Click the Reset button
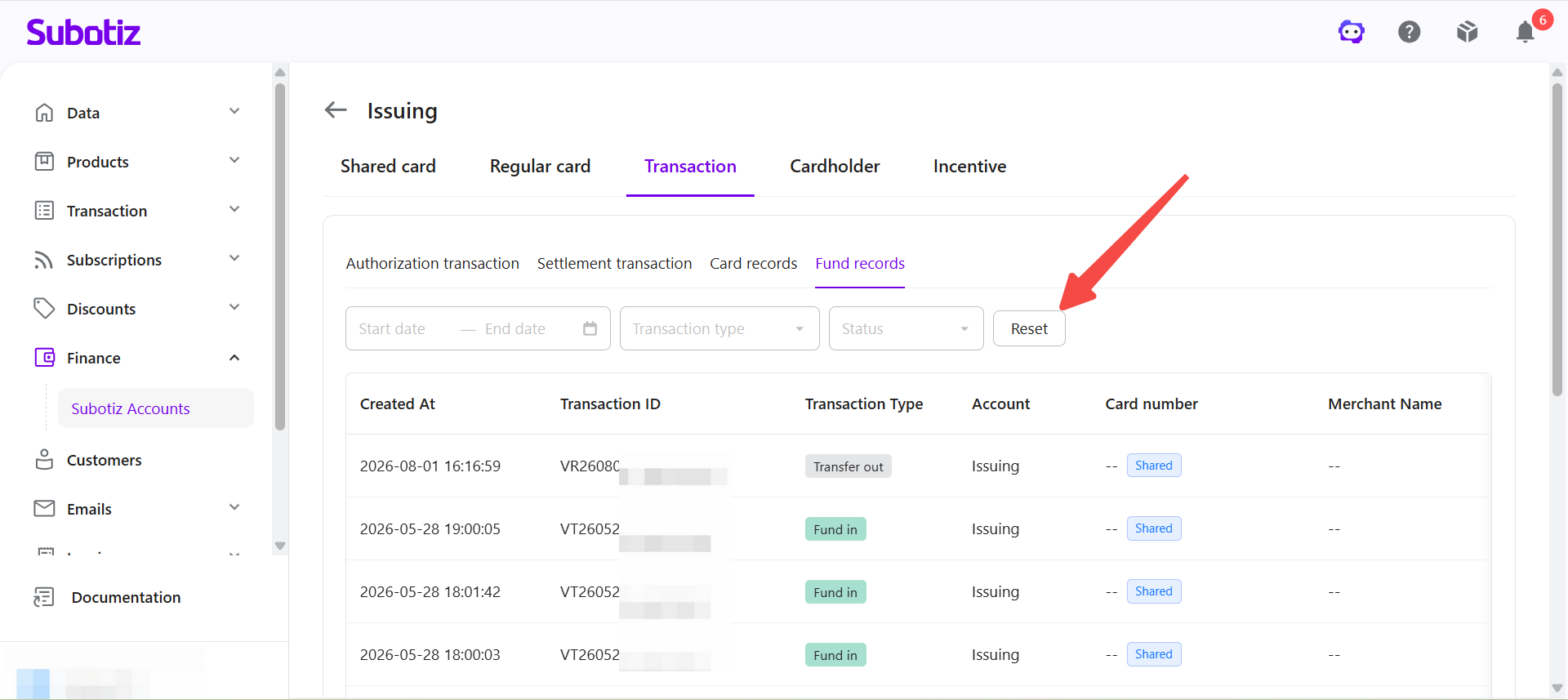1568x700 pixels. (x=1029, y=328)
